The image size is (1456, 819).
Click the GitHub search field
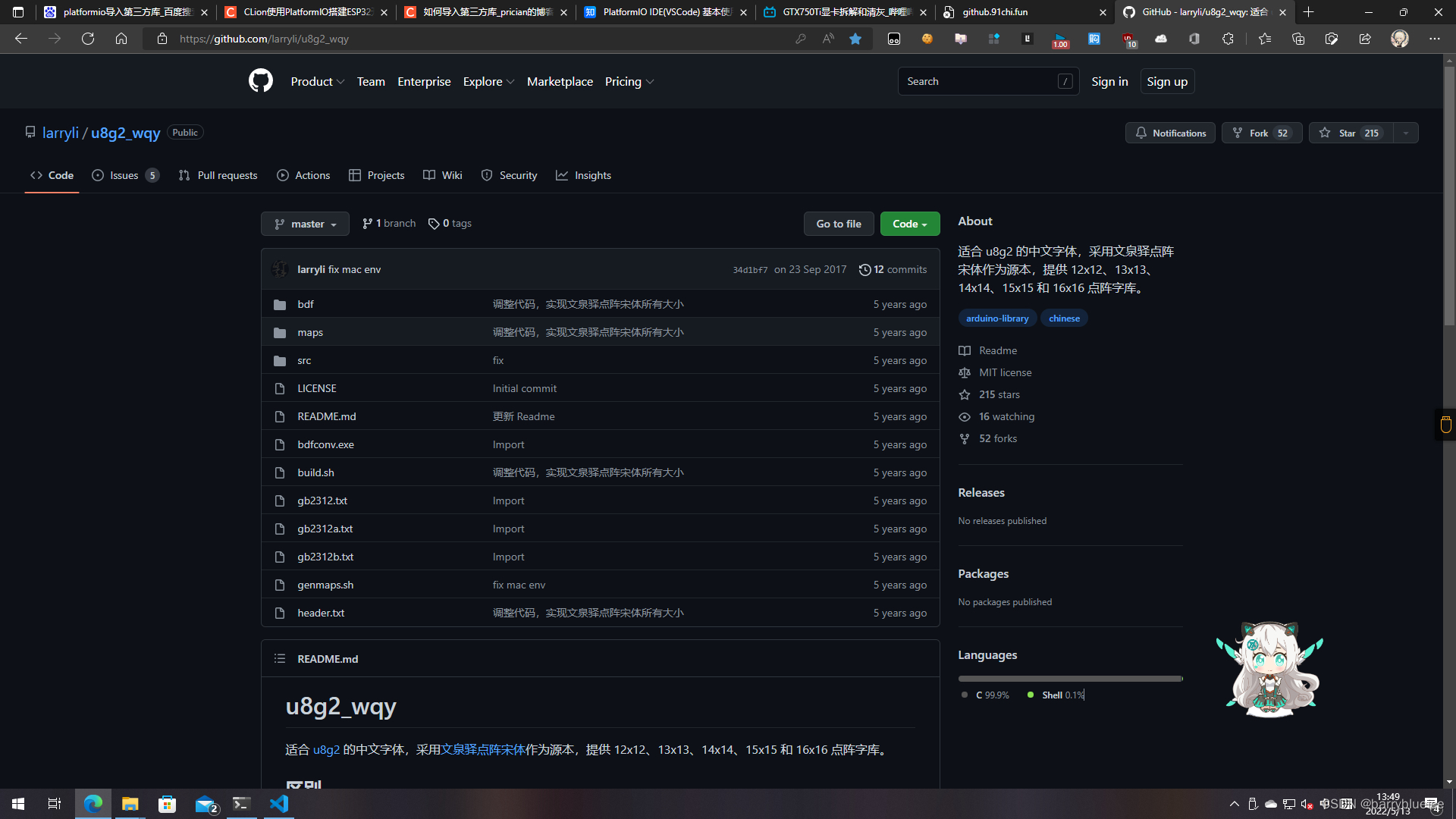pos(988,81)
